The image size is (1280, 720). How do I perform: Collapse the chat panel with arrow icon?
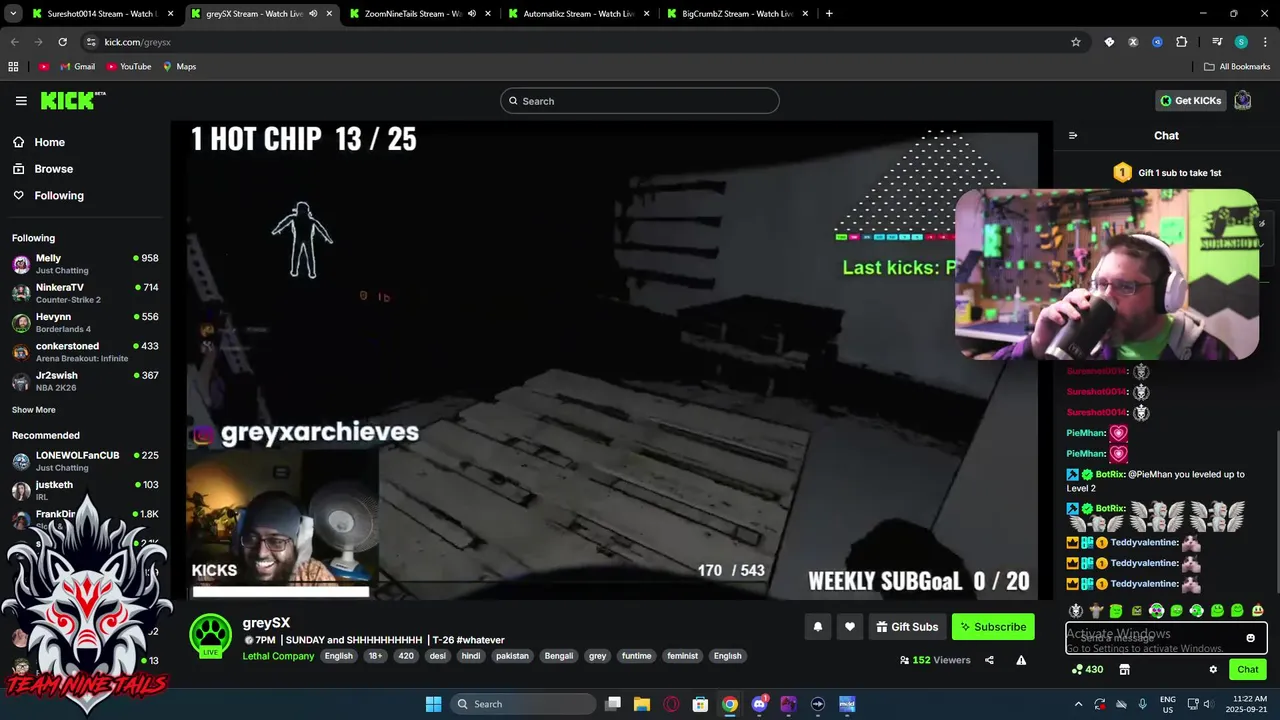coord(1073,136)
